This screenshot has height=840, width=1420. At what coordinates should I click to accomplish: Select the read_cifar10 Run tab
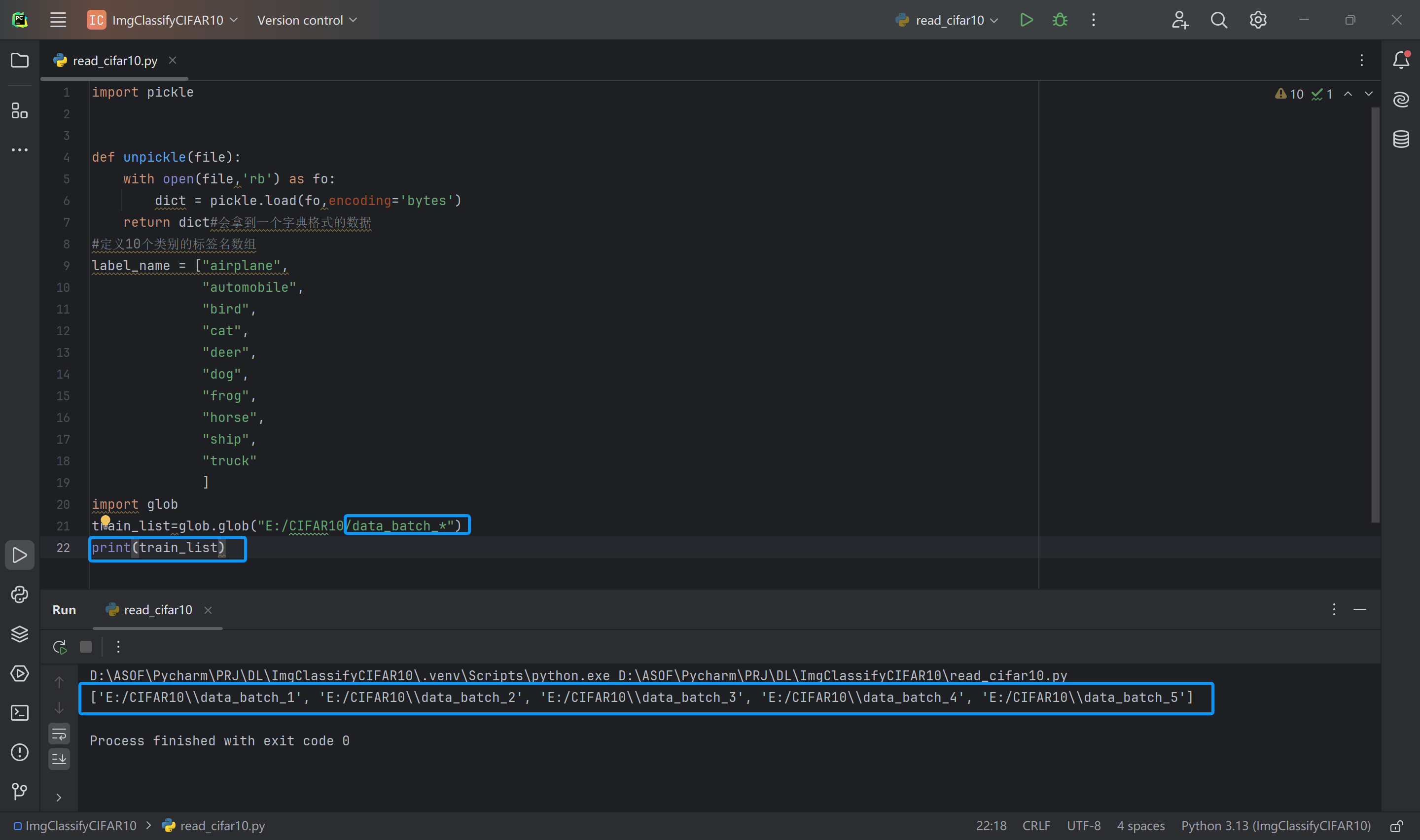(x=158, y=610)
